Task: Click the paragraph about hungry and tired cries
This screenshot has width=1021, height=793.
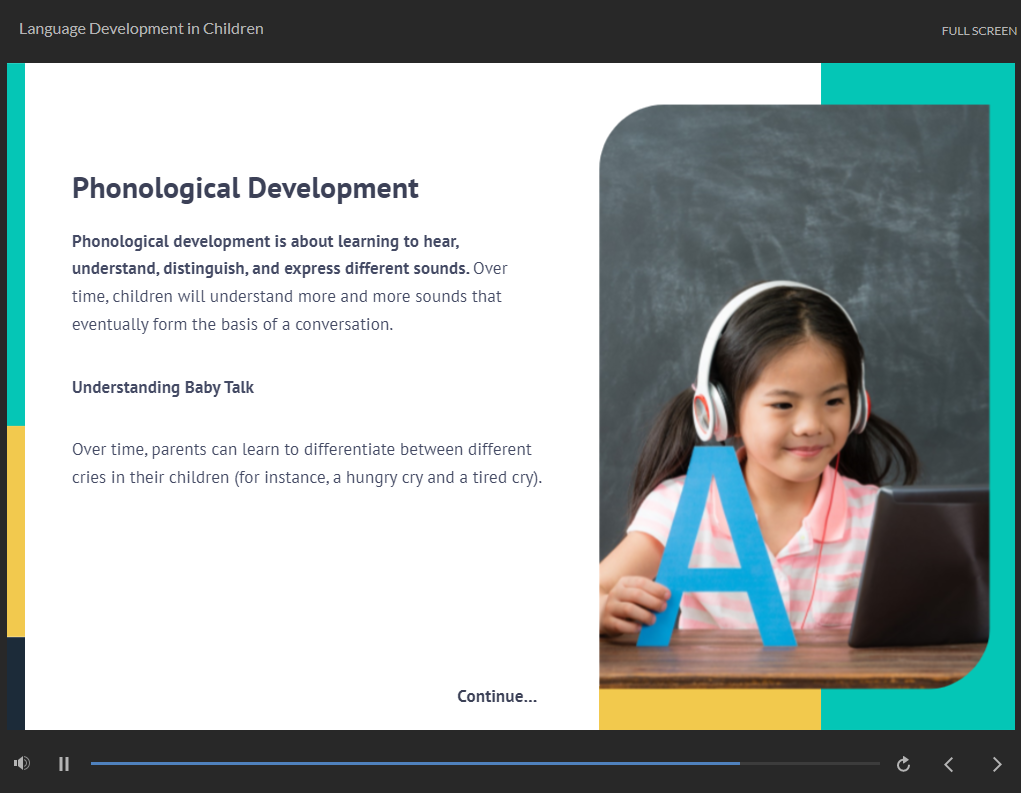Action: 306,463
